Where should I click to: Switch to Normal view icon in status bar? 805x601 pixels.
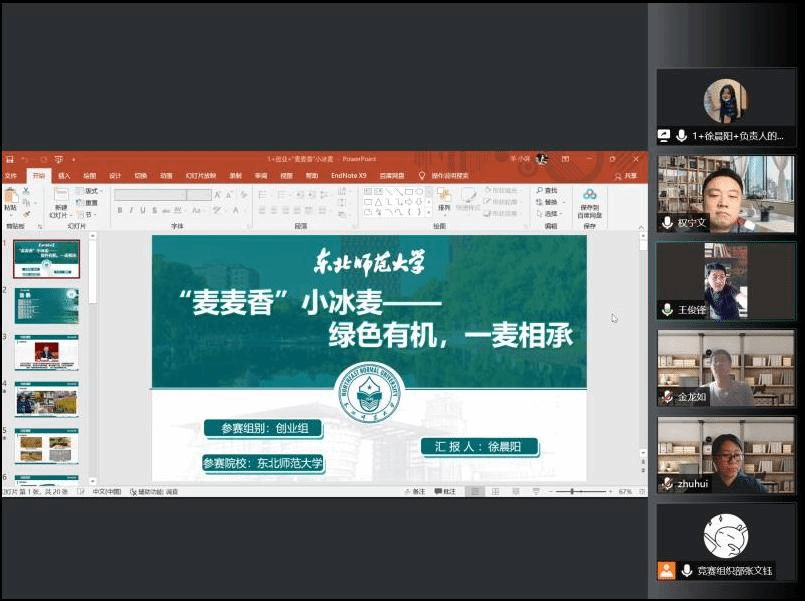click(x=475, y=492)
